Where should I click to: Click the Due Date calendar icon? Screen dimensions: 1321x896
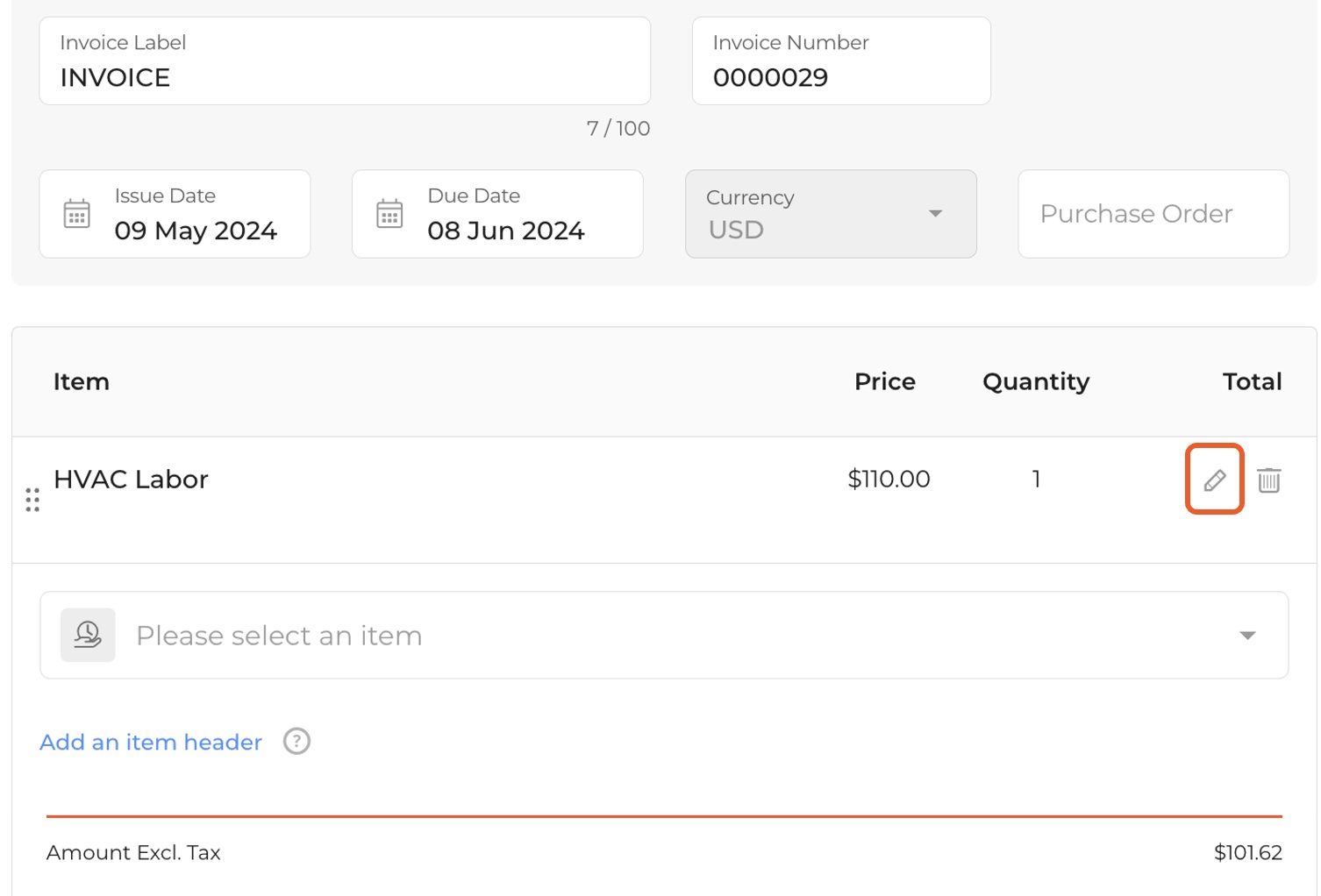389,214
